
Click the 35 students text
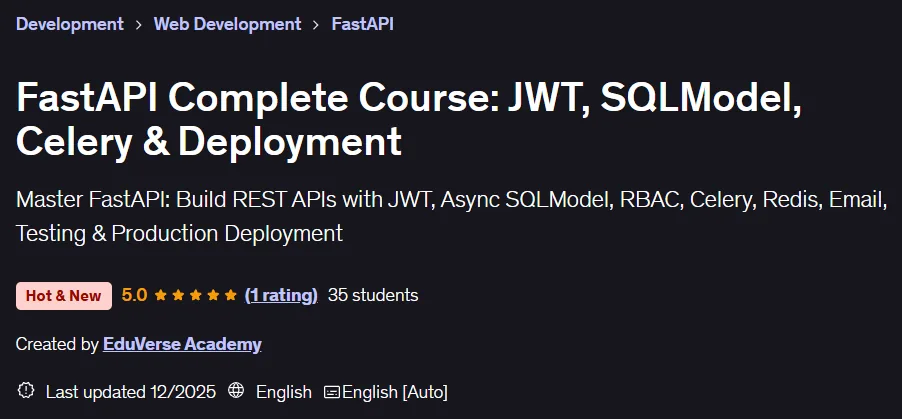[x=373, y=295]
